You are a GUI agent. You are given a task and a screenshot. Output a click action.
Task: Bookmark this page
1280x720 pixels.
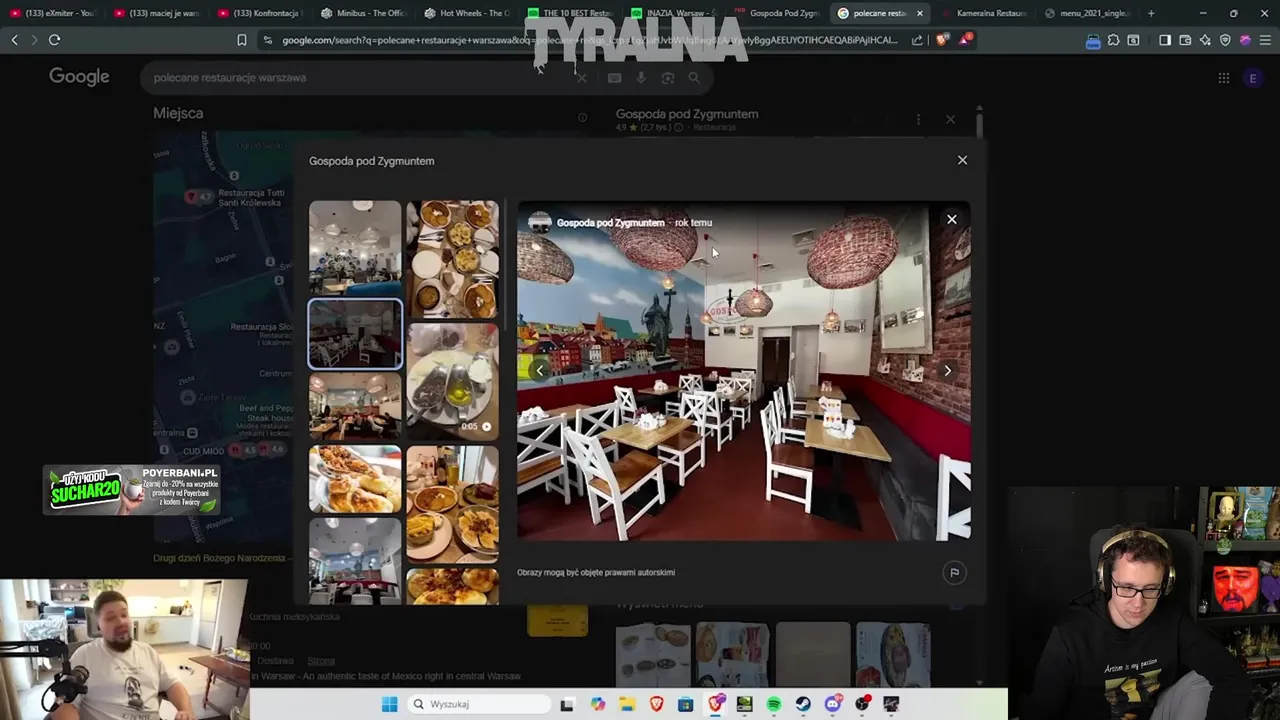pyautogui.click(x=241, y=40)
